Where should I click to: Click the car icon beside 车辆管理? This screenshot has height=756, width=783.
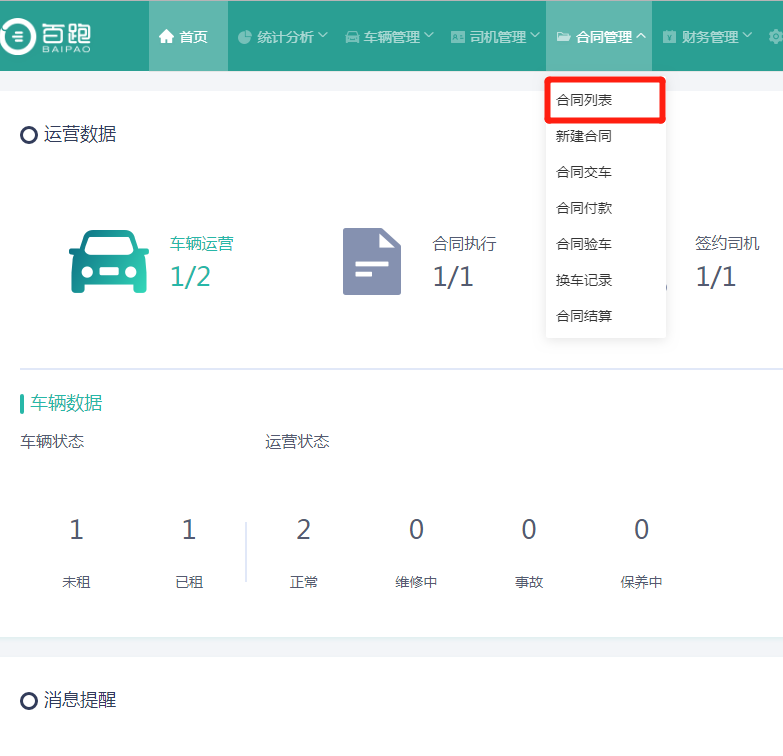352,37
